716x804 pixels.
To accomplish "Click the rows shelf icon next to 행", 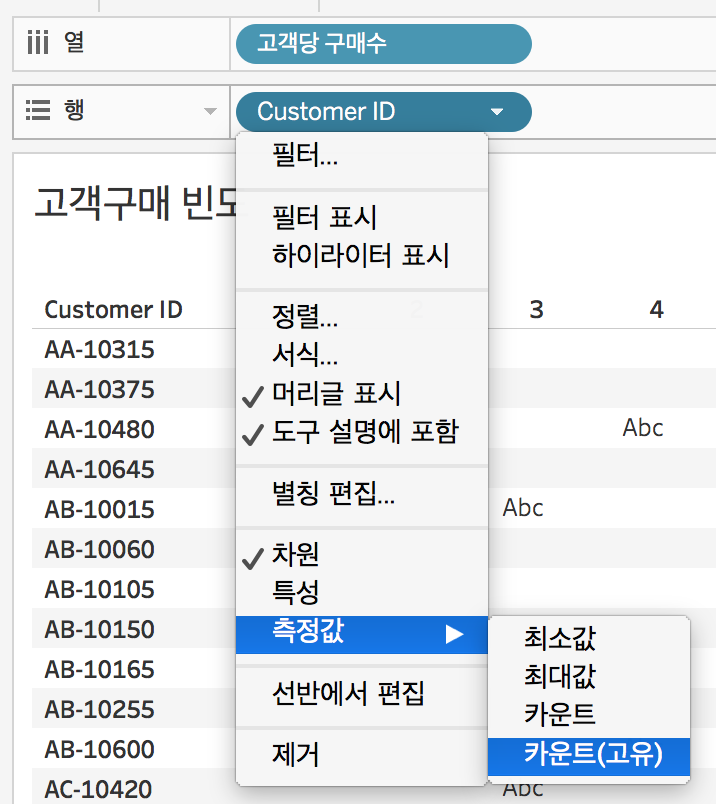I will (x=38, y=110).
